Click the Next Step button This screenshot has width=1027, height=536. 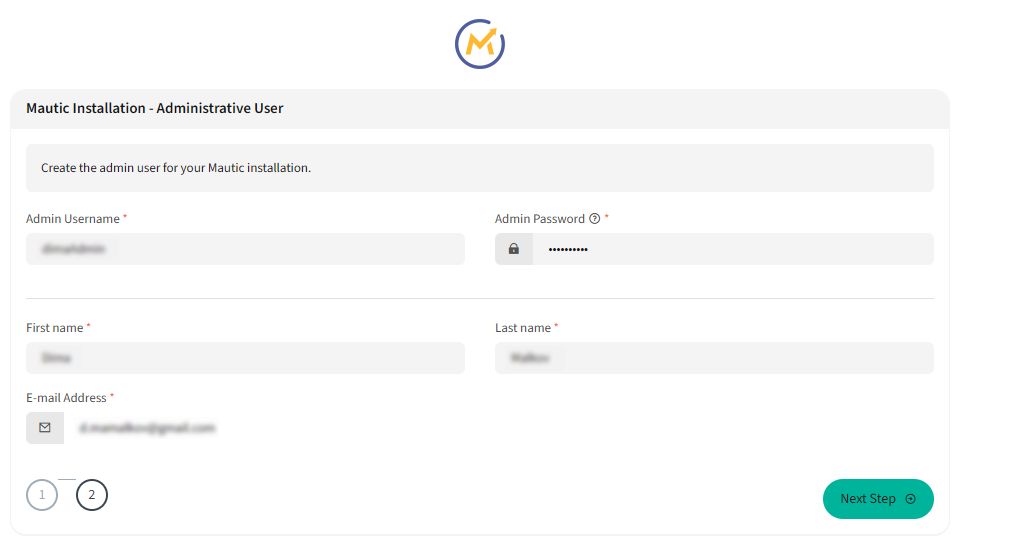click(x=878, y=499)
